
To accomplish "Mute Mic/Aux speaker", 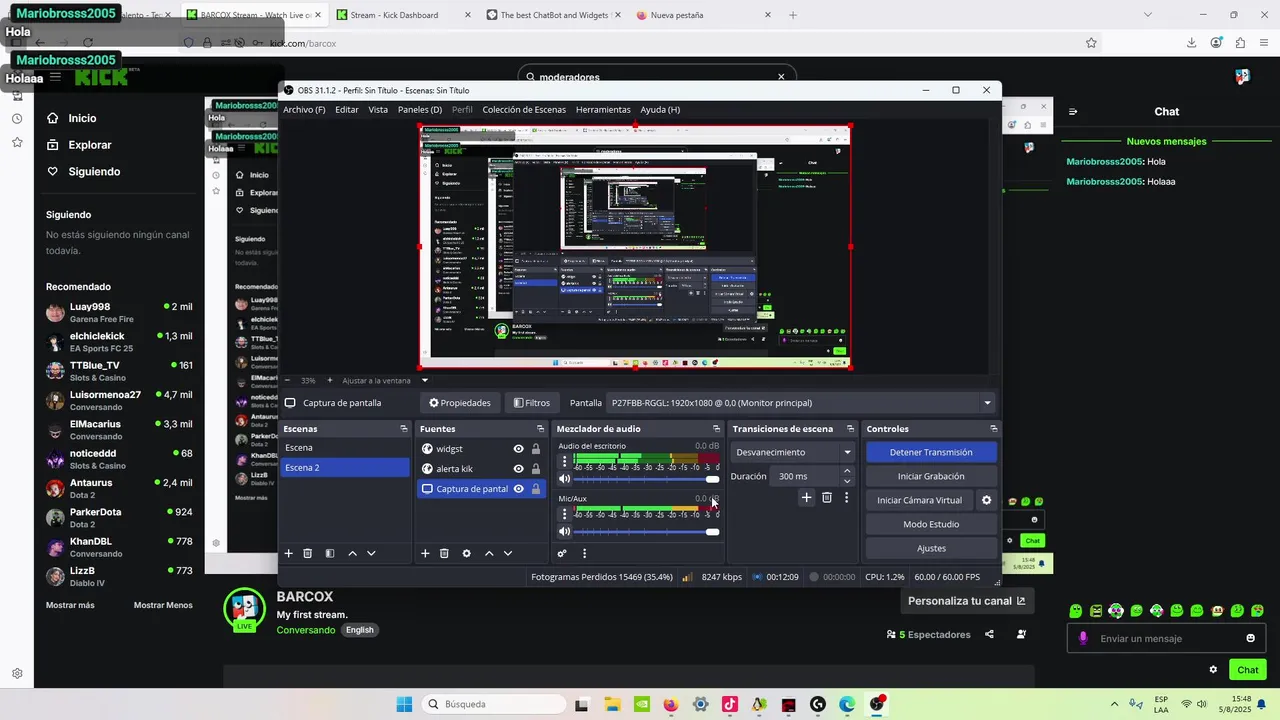I will (564, 531).
